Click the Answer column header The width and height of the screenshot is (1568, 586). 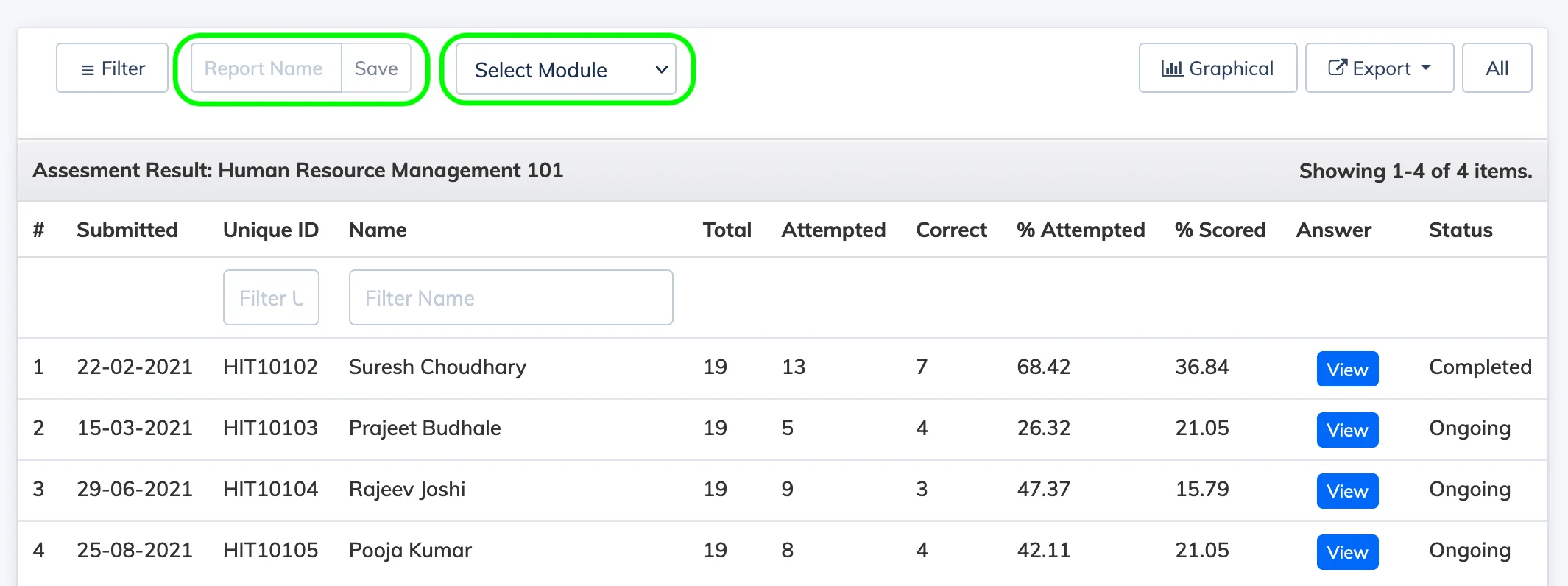click(x=1333, y=230)
